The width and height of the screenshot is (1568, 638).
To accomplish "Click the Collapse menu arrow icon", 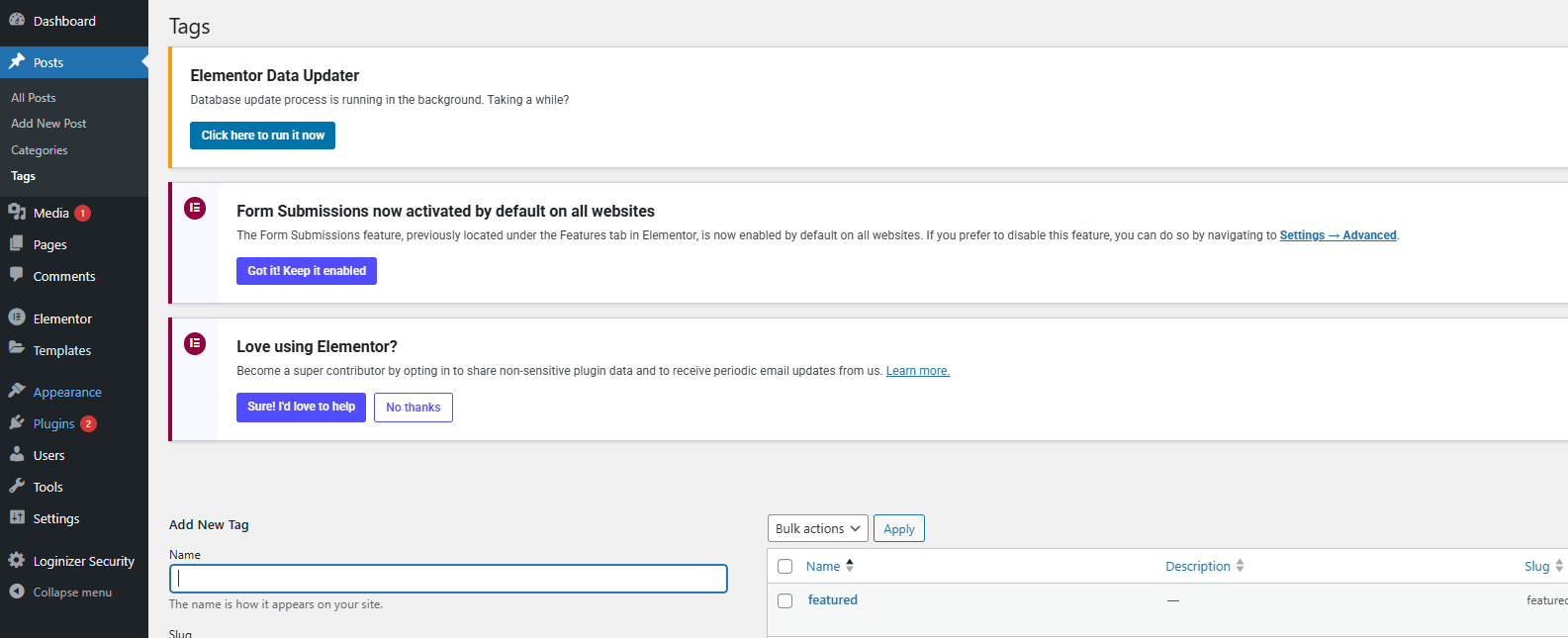I will (17, 592).
